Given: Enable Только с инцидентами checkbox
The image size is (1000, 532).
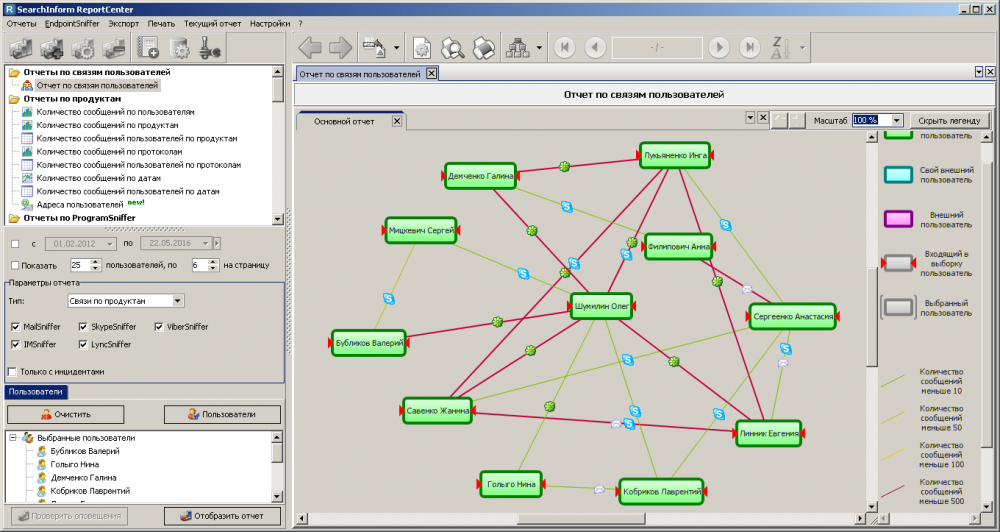Looking at the screenshot, I should (12, 371).
